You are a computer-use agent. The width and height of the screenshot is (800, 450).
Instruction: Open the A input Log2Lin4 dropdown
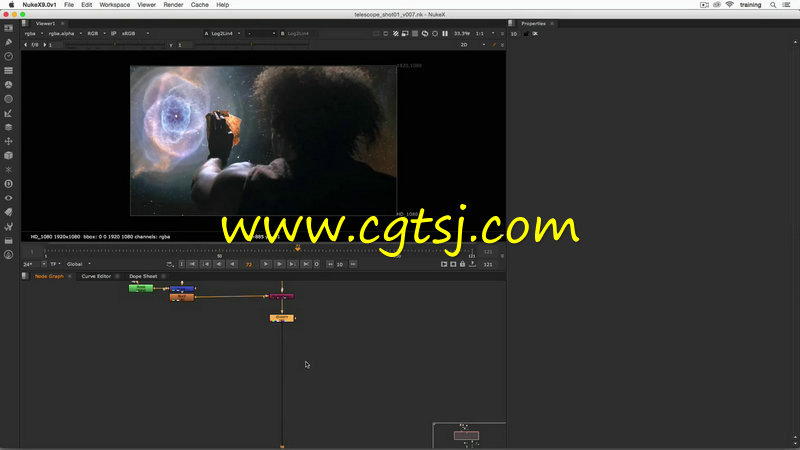click(x=225, y=34)
